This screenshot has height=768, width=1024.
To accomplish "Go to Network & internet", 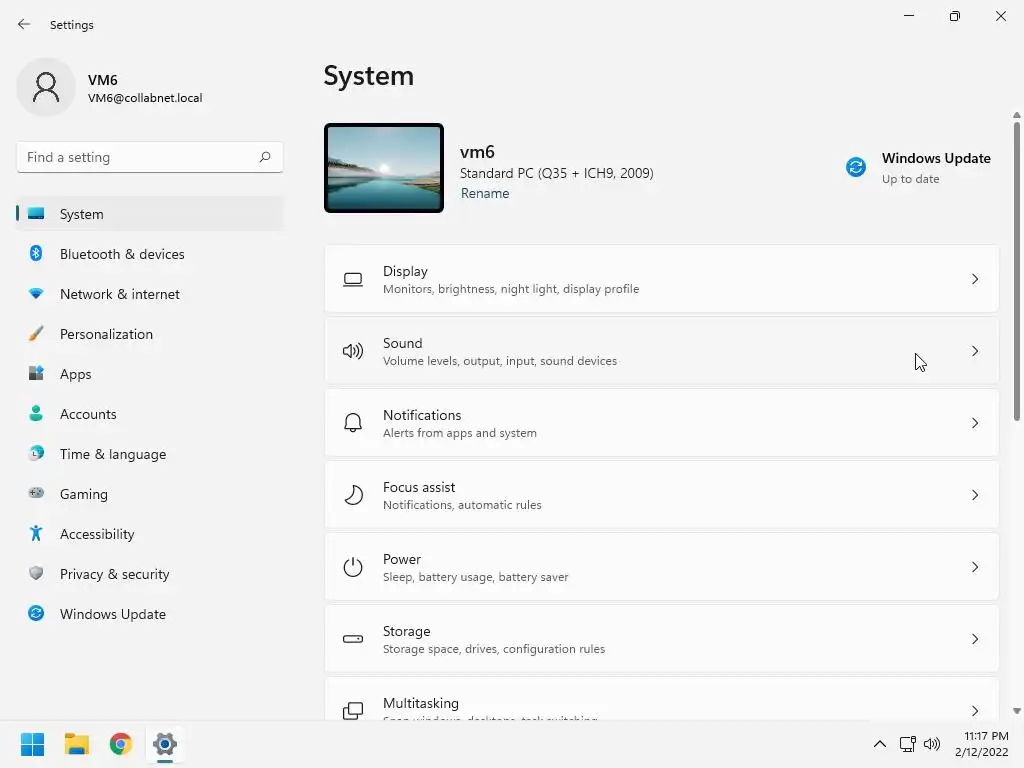I will pos(150,294).
